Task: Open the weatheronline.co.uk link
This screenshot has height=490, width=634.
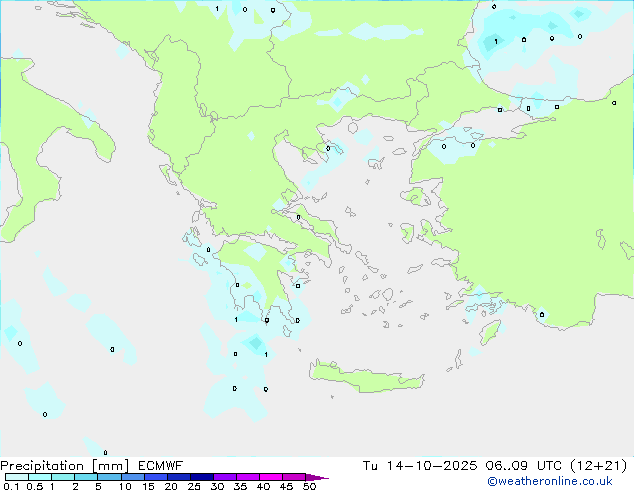Action: point(550,481)
